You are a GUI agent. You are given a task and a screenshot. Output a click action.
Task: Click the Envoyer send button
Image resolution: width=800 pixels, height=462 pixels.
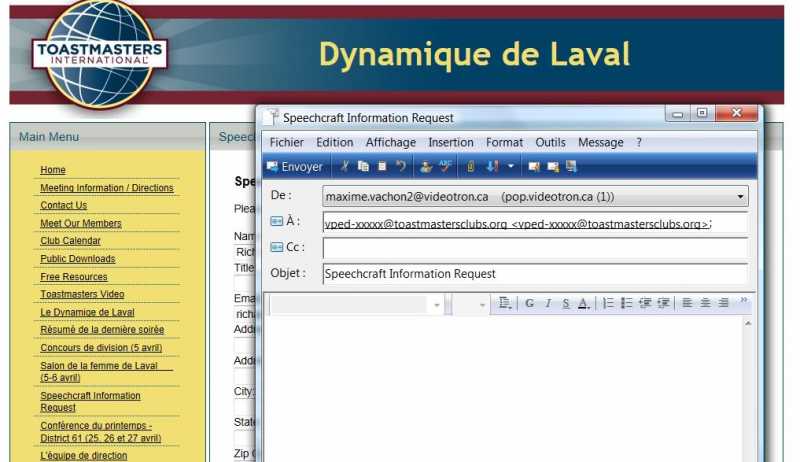(x=294, y=167)
